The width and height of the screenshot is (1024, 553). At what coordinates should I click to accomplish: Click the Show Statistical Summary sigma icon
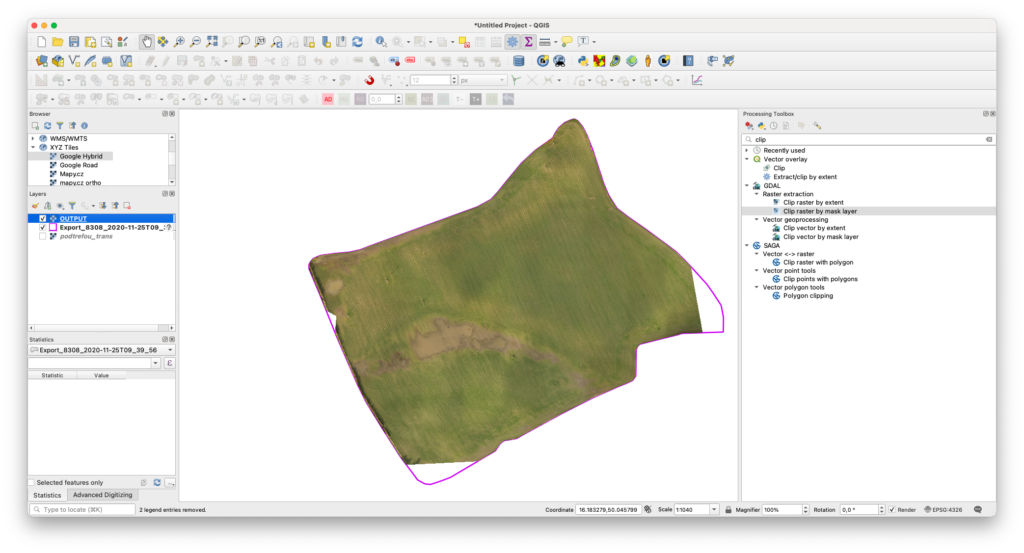click(x=528, y=42)
